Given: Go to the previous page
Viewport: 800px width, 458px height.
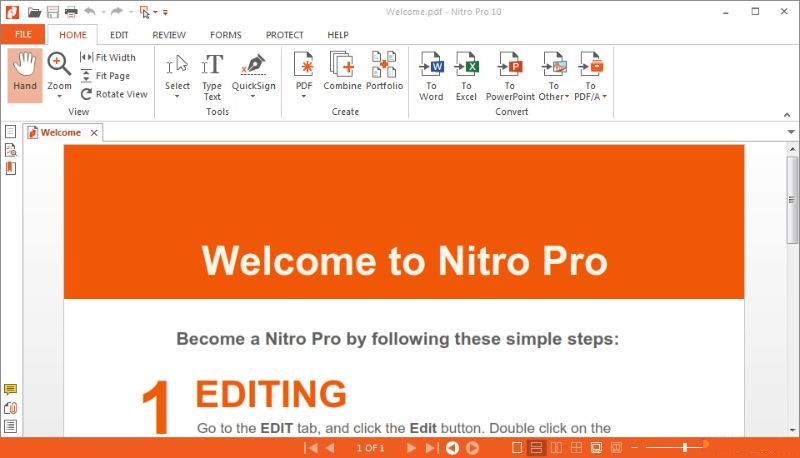Looking at the screenshot, I should click(x=330, y=448).
